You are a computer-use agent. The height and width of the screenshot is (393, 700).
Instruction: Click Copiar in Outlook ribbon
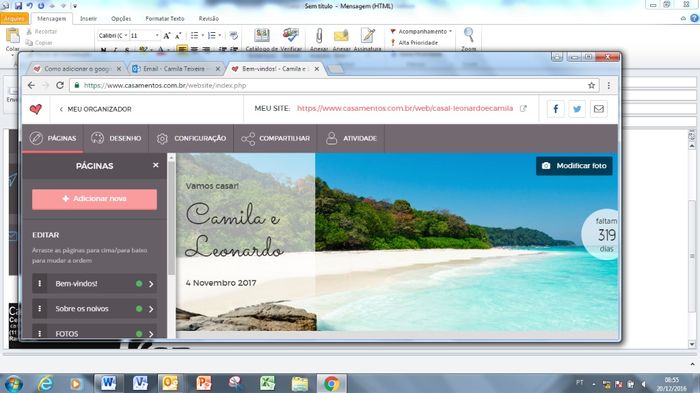39,43
